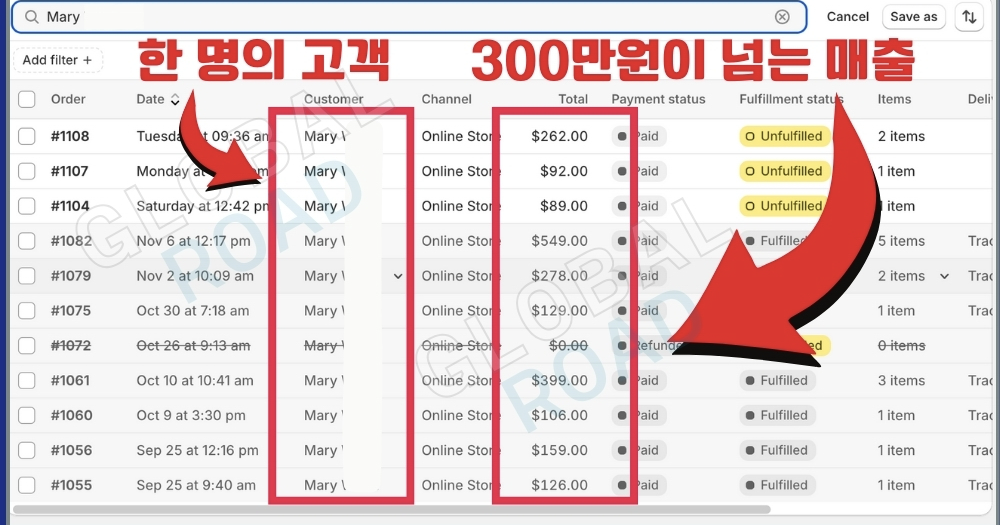1000x525 pixels.
Task: Click the Payment status column header
Action: 658,99
